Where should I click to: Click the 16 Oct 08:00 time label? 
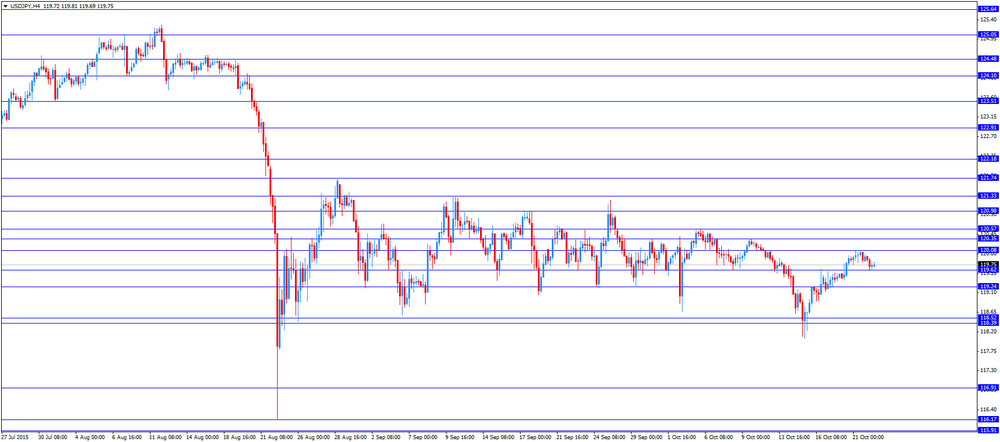pyautogui.click(x=831, y=438)
